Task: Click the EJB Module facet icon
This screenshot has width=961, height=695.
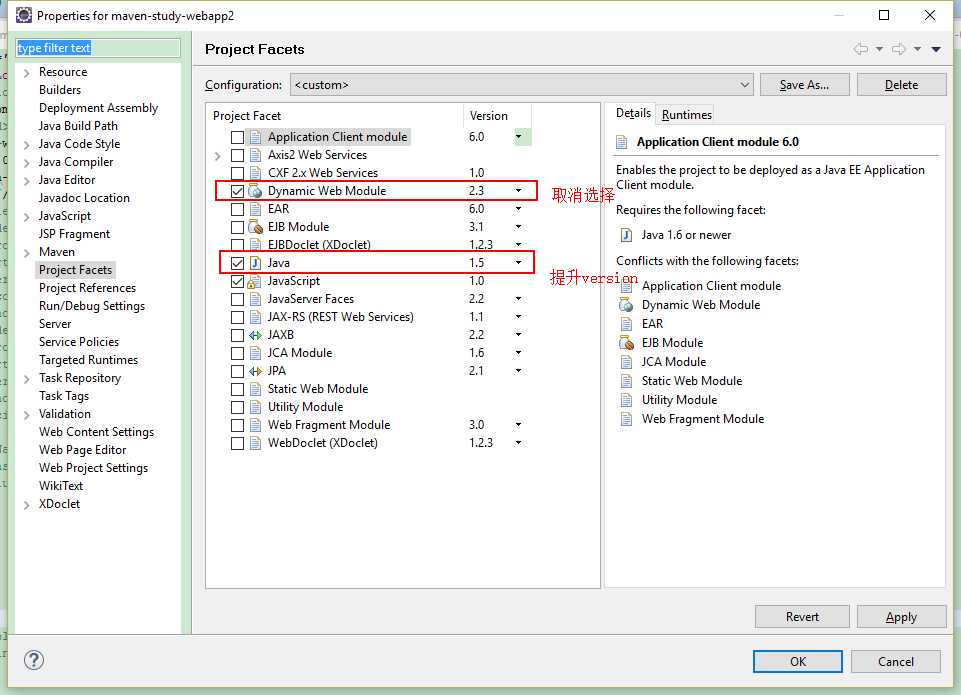Action: pyautogui.click(x=255, y=227)
